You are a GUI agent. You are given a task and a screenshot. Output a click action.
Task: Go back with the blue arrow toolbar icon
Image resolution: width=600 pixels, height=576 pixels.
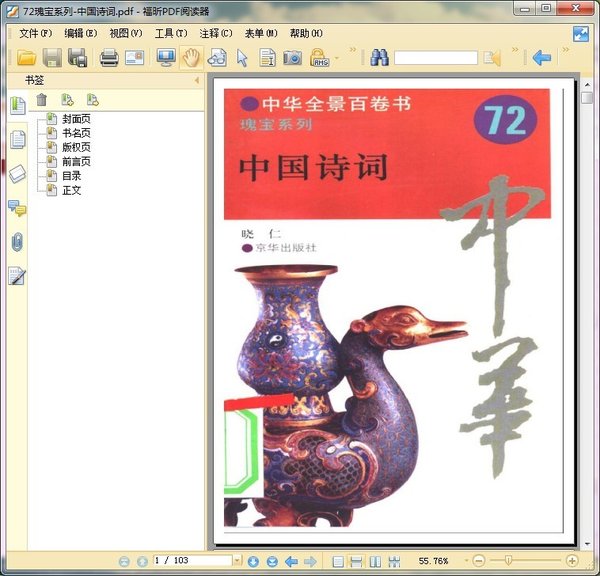point(541,58)
